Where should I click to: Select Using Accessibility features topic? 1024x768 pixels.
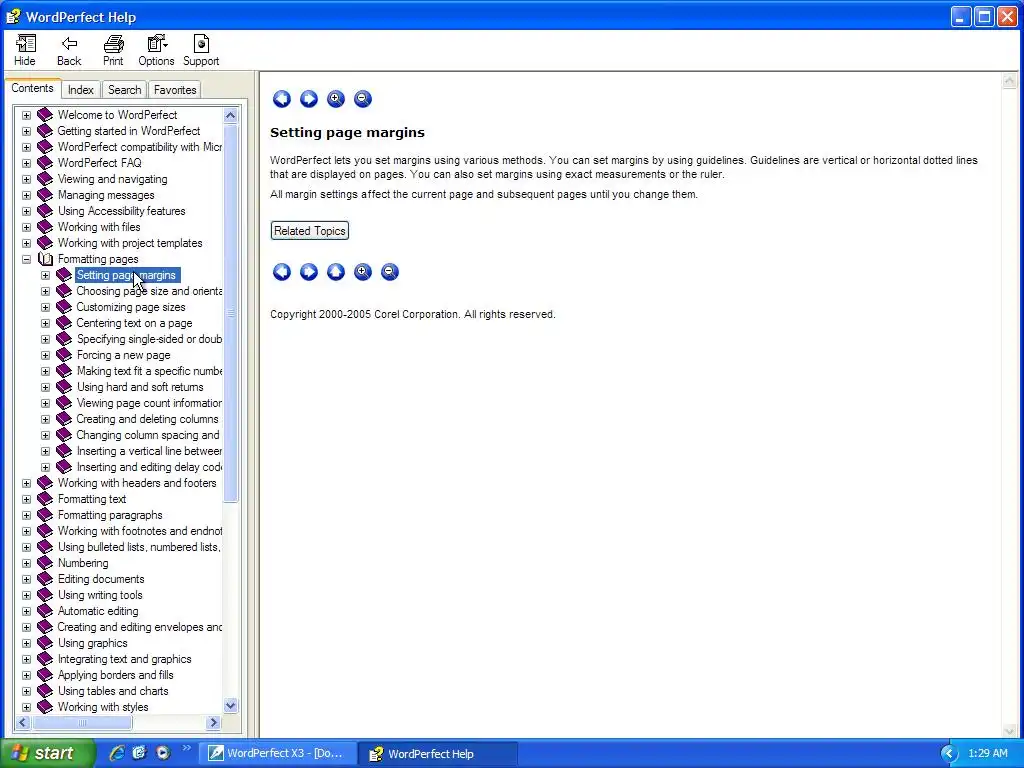pyautogui.click(x=121, y=211)
